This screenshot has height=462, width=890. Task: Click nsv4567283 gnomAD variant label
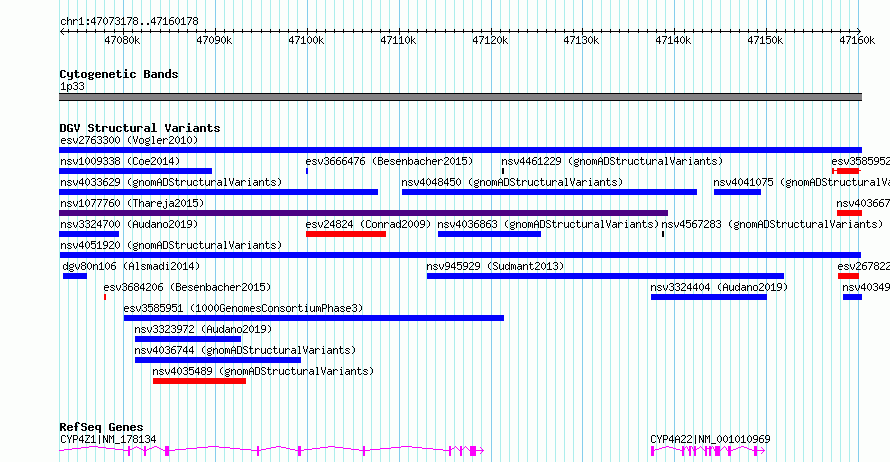(x=772, y=224)
